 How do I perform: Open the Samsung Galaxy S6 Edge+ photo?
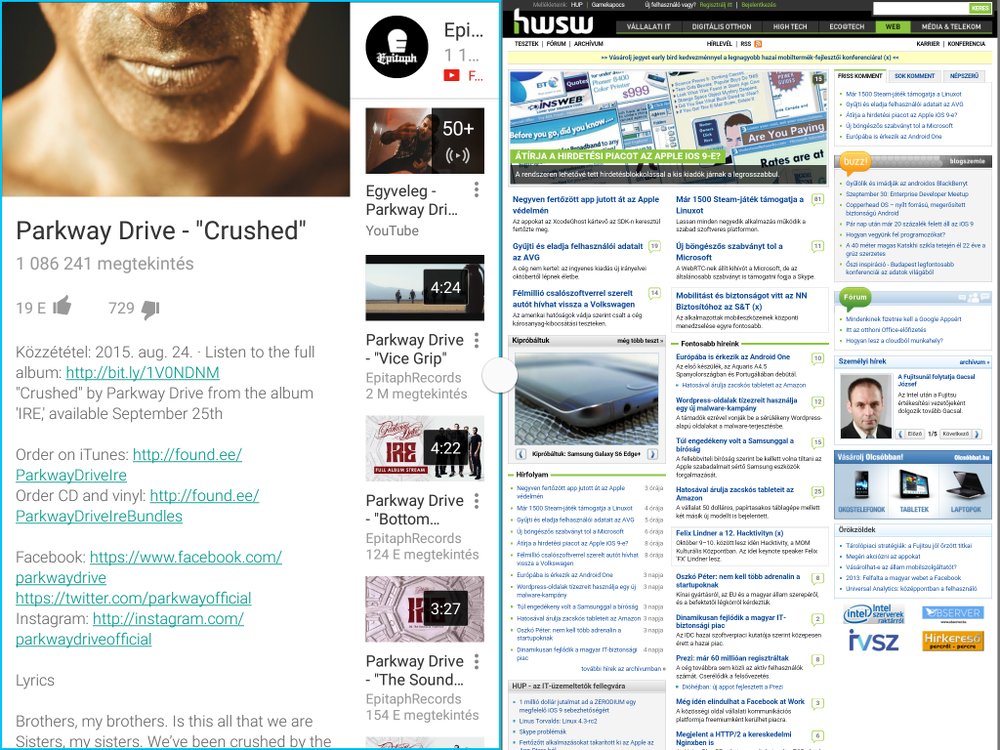pyautogui.click(x=587, y=399)
